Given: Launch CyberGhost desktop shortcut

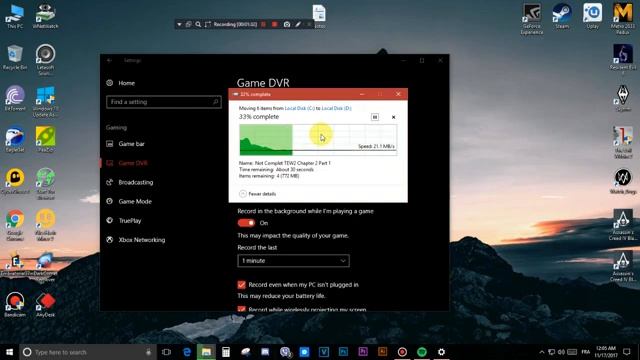Looking at the screenshot, I should 15,181.
